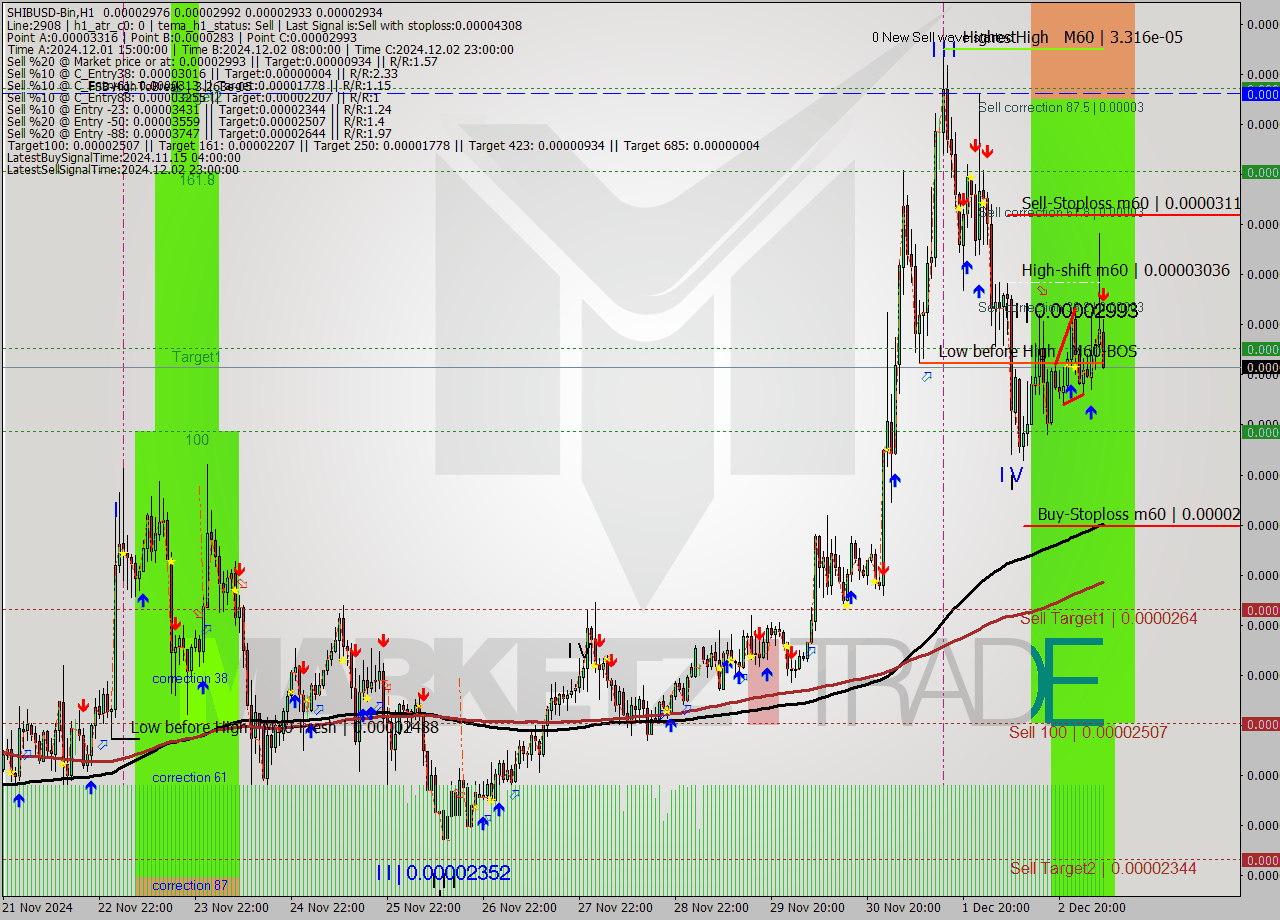Click the '27 Nov 22:00' time axis label

coord(615,908)
